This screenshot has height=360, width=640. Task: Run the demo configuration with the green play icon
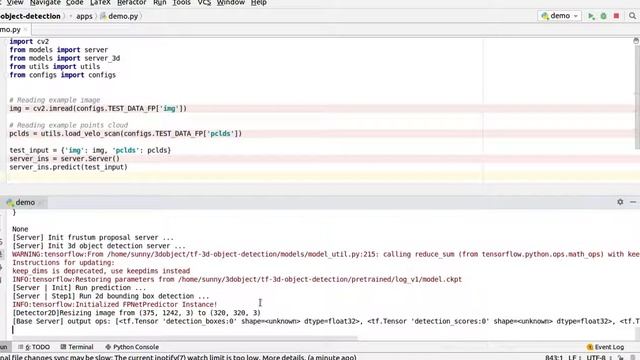click(591, 16)
